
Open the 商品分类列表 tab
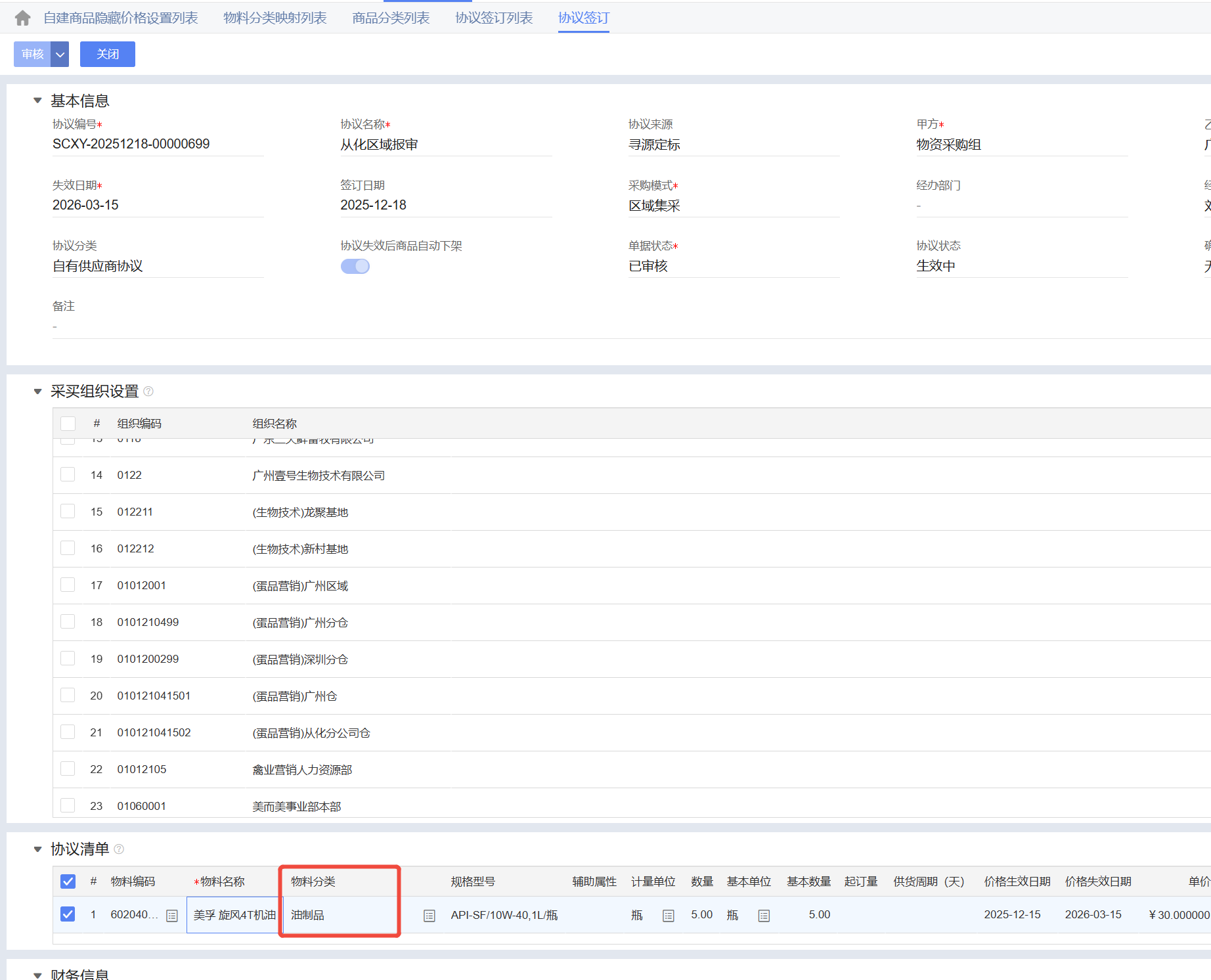[391, 18]
